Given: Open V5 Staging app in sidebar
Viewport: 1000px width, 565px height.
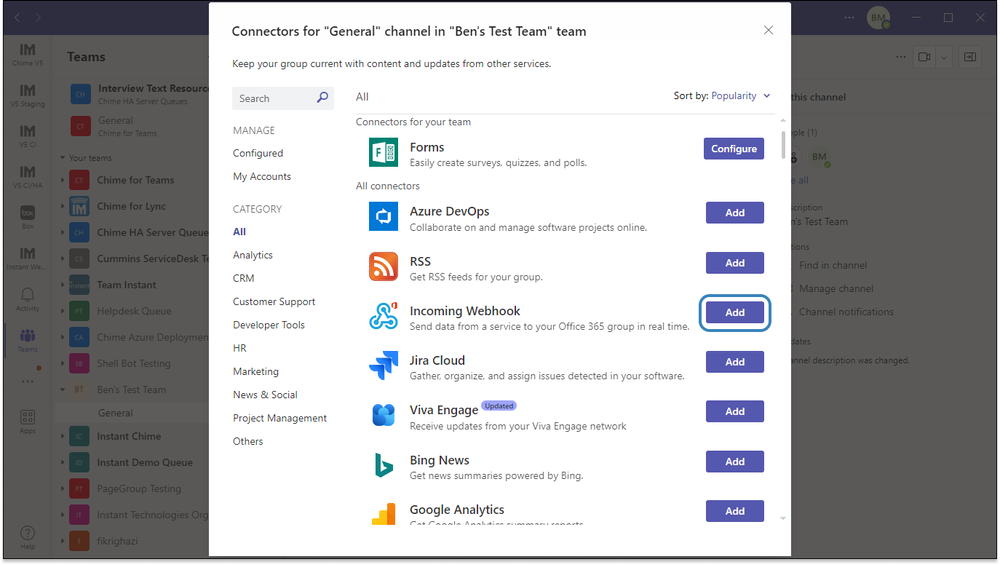Looking at the screenshot, I should pos(27,95).
